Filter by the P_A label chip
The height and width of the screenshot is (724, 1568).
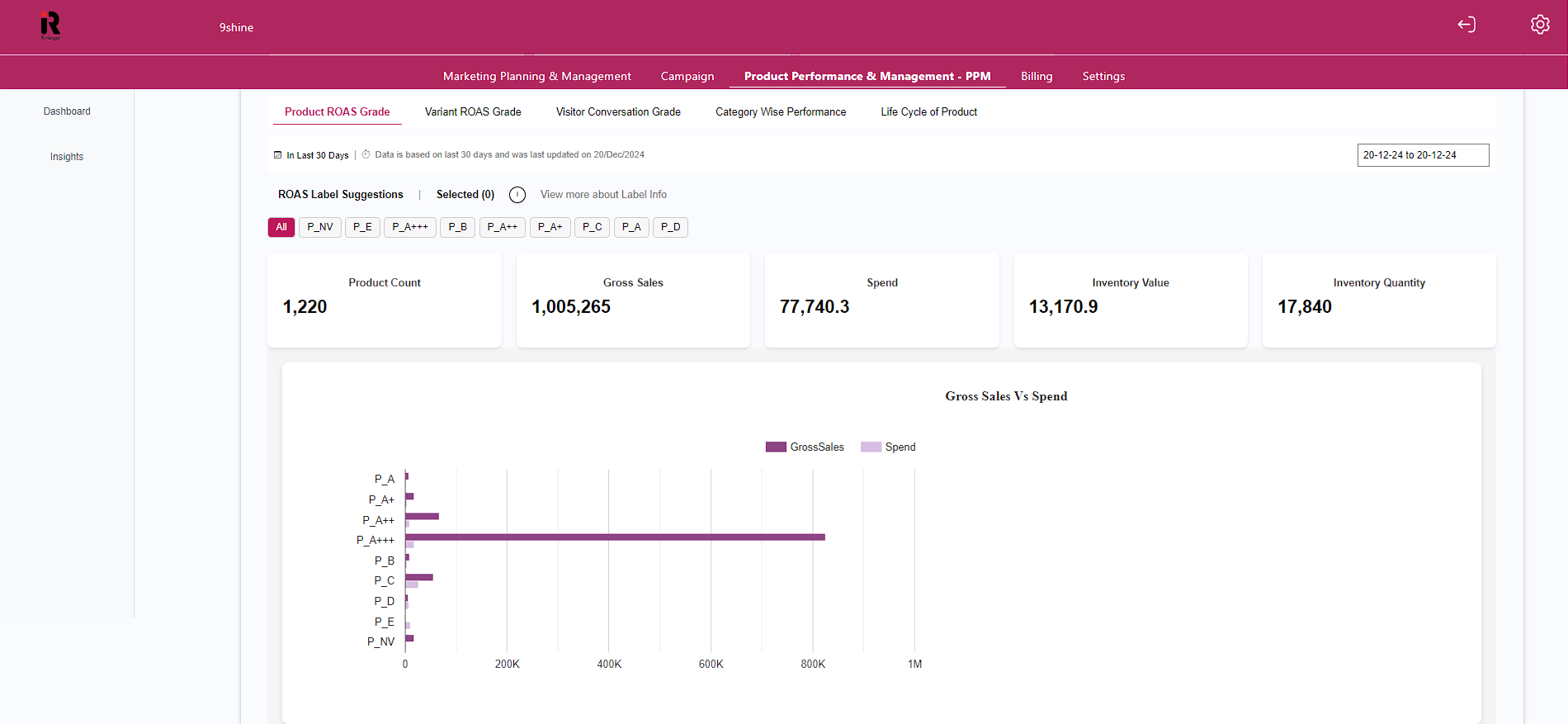click(631, 227)
